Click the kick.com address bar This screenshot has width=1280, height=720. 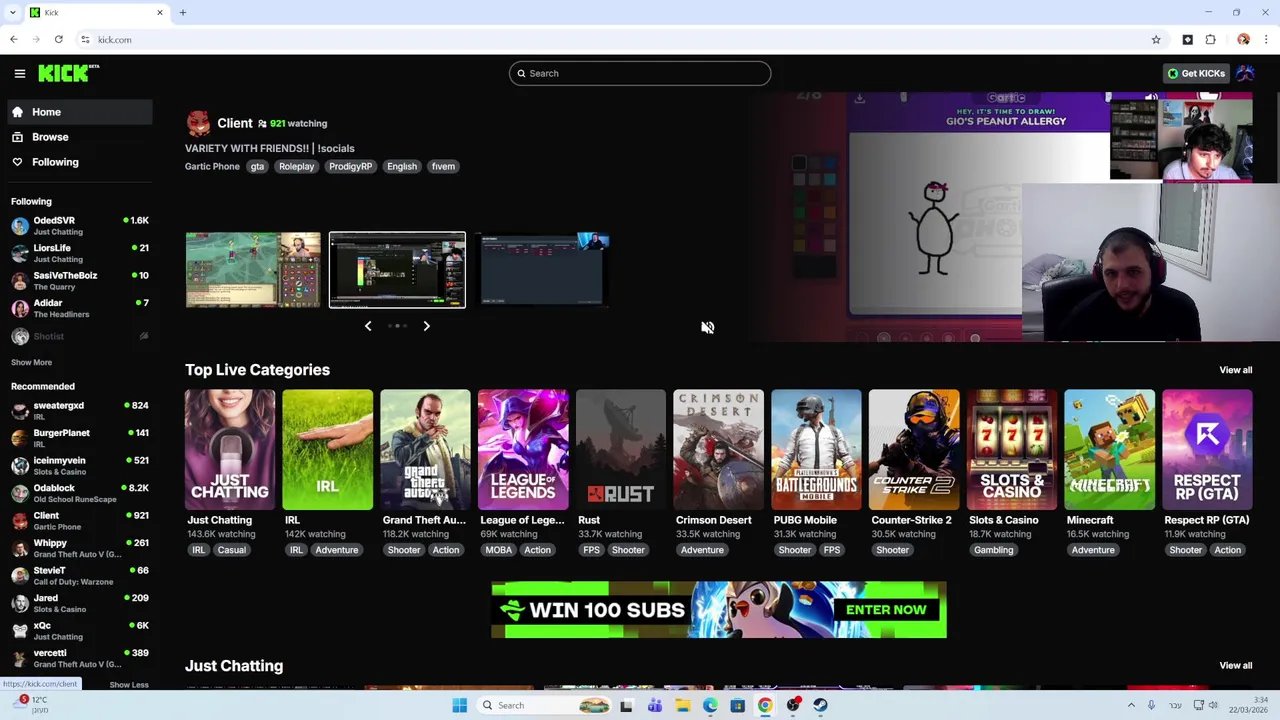tap(610, 40)
